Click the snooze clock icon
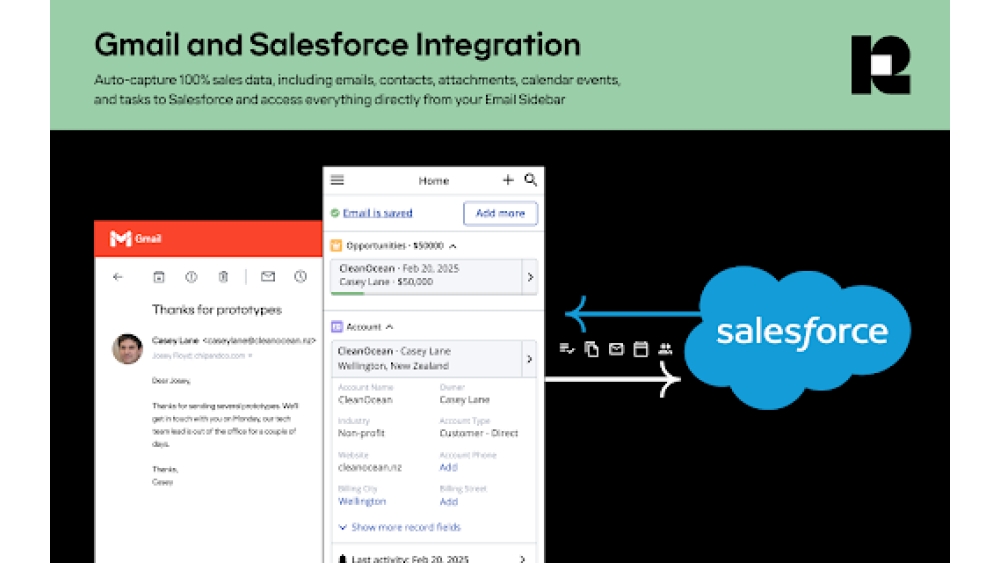 coord(300,277)
